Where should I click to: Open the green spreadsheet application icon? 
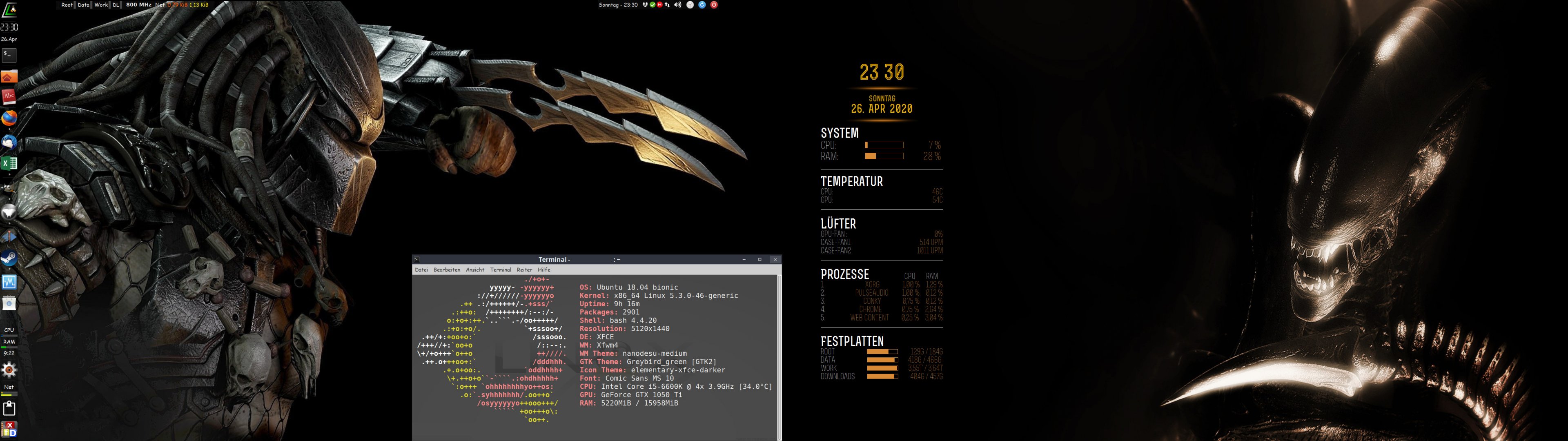point(9,163)
